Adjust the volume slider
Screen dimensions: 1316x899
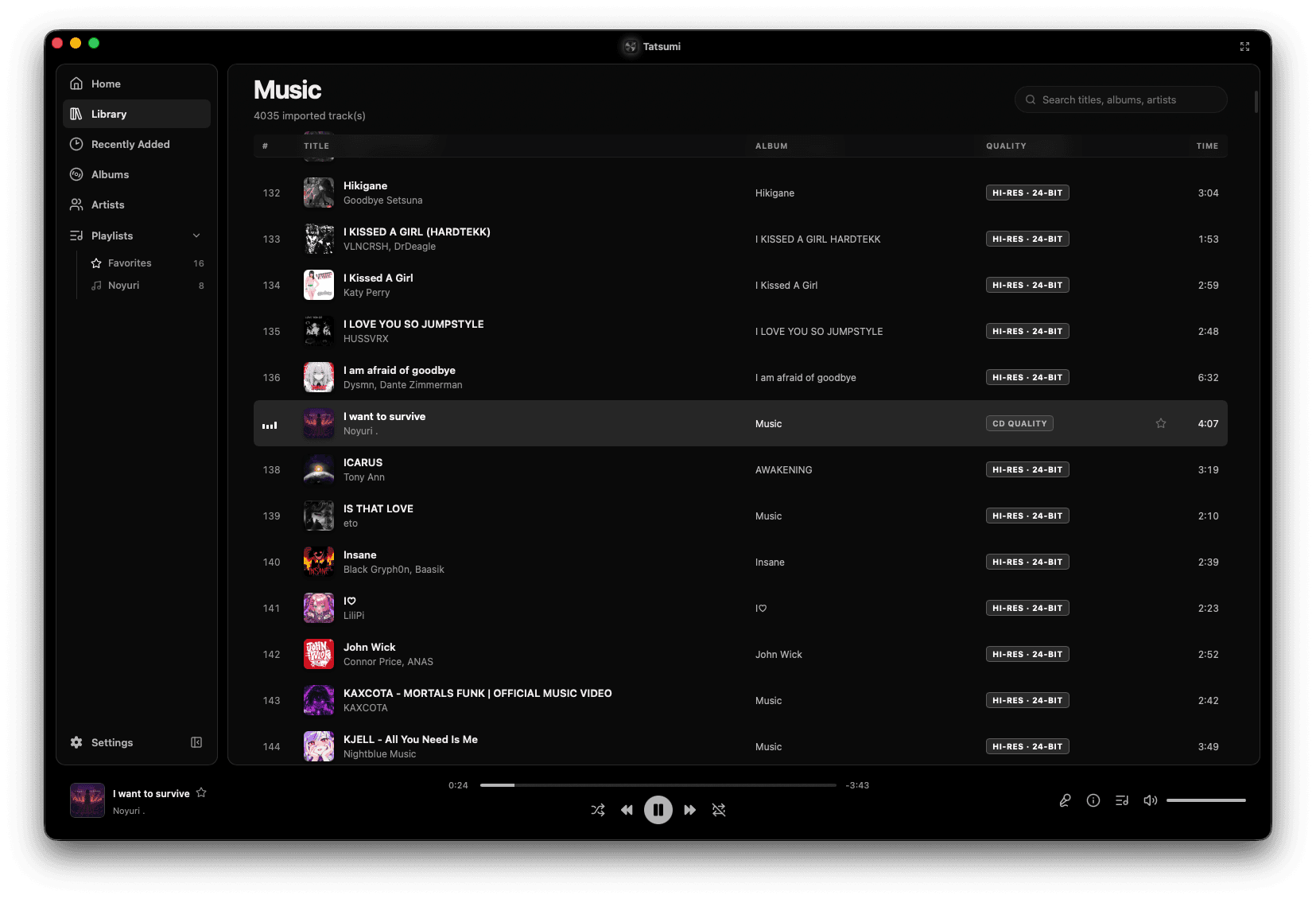tap(1205, 800)
